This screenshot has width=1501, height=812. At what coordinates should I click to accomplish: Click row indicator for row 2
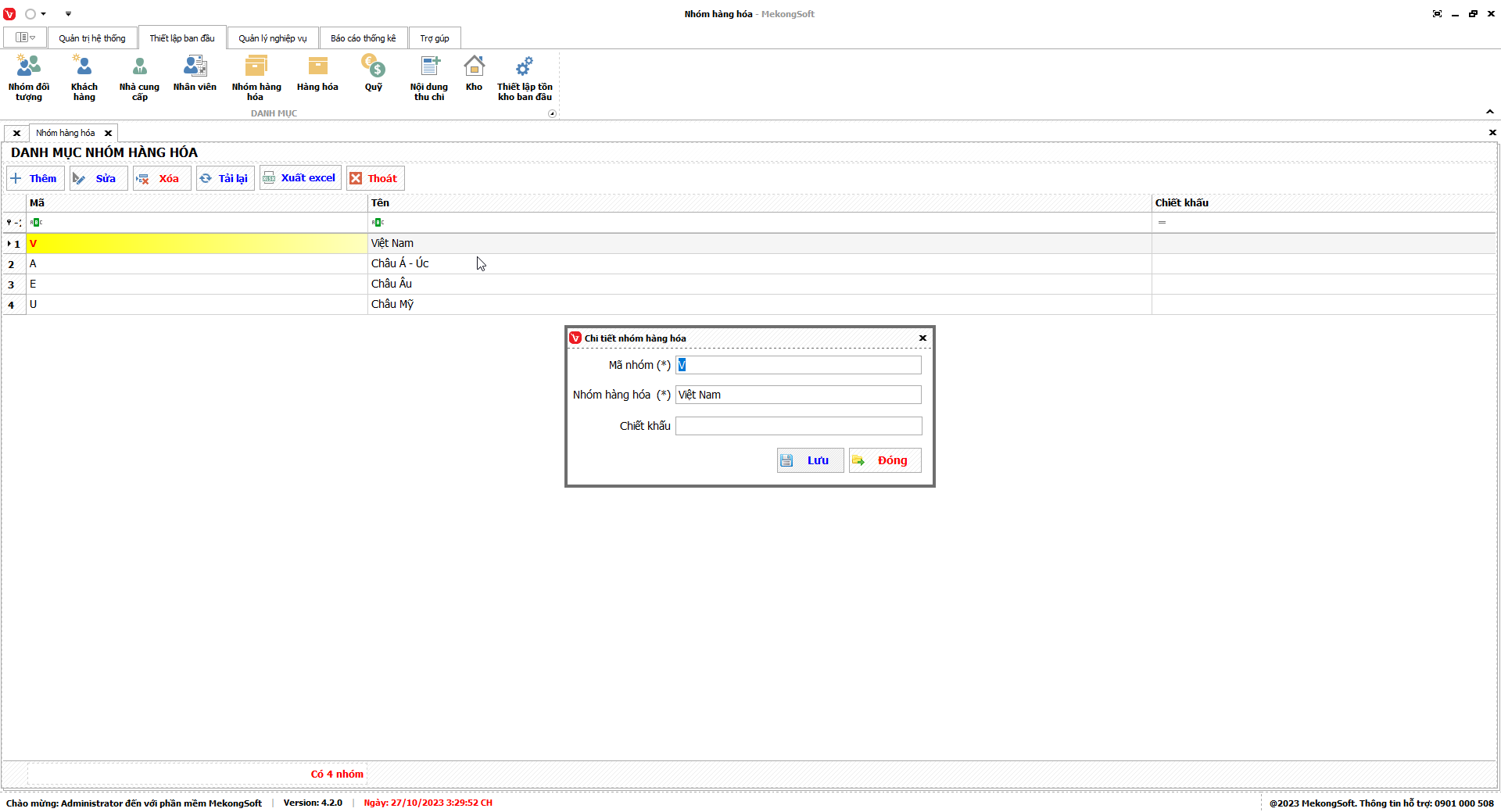coord(13,264)
